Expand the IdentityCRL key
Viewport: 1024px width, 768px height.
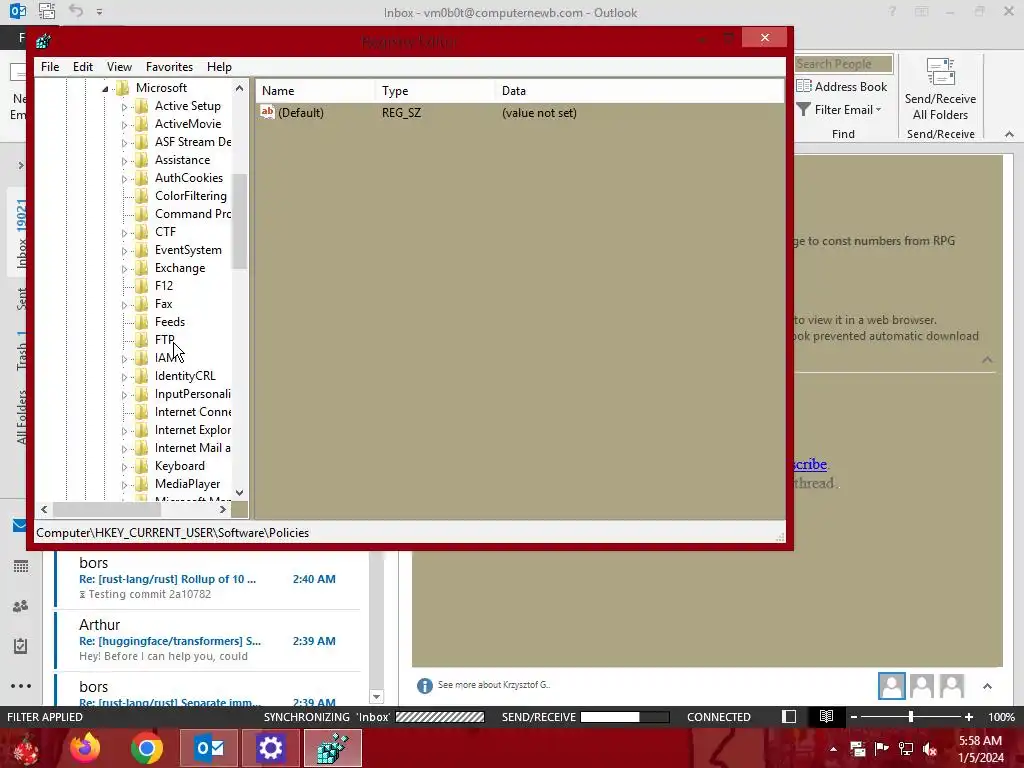[x=124, y=376]
